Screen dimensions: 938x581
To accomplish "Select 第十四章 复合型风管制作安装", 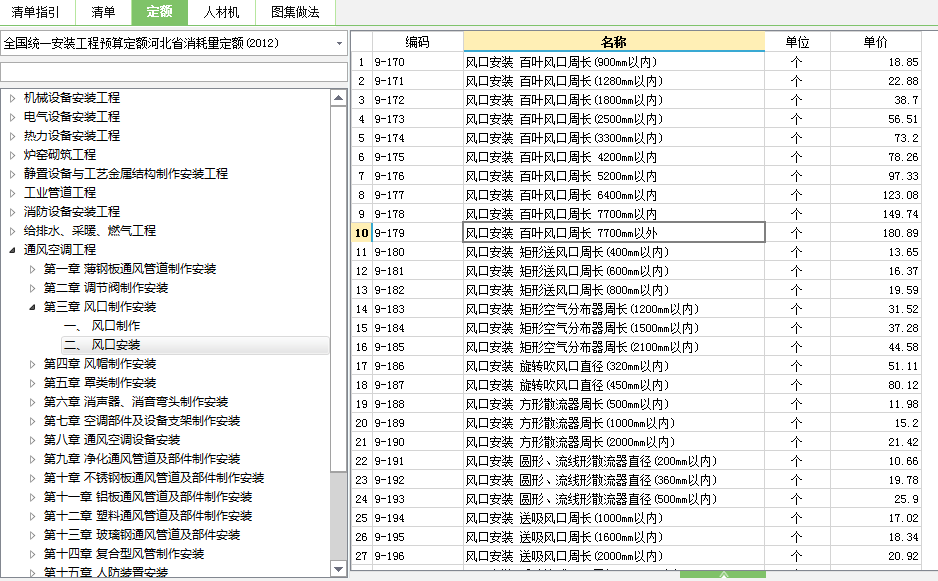I will coord(124,554).
